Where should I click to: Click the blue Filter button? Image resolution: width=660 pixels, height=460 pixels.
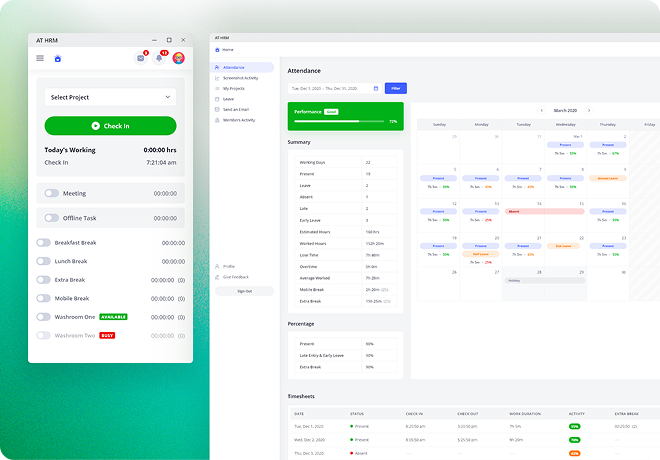pos(396,88)
